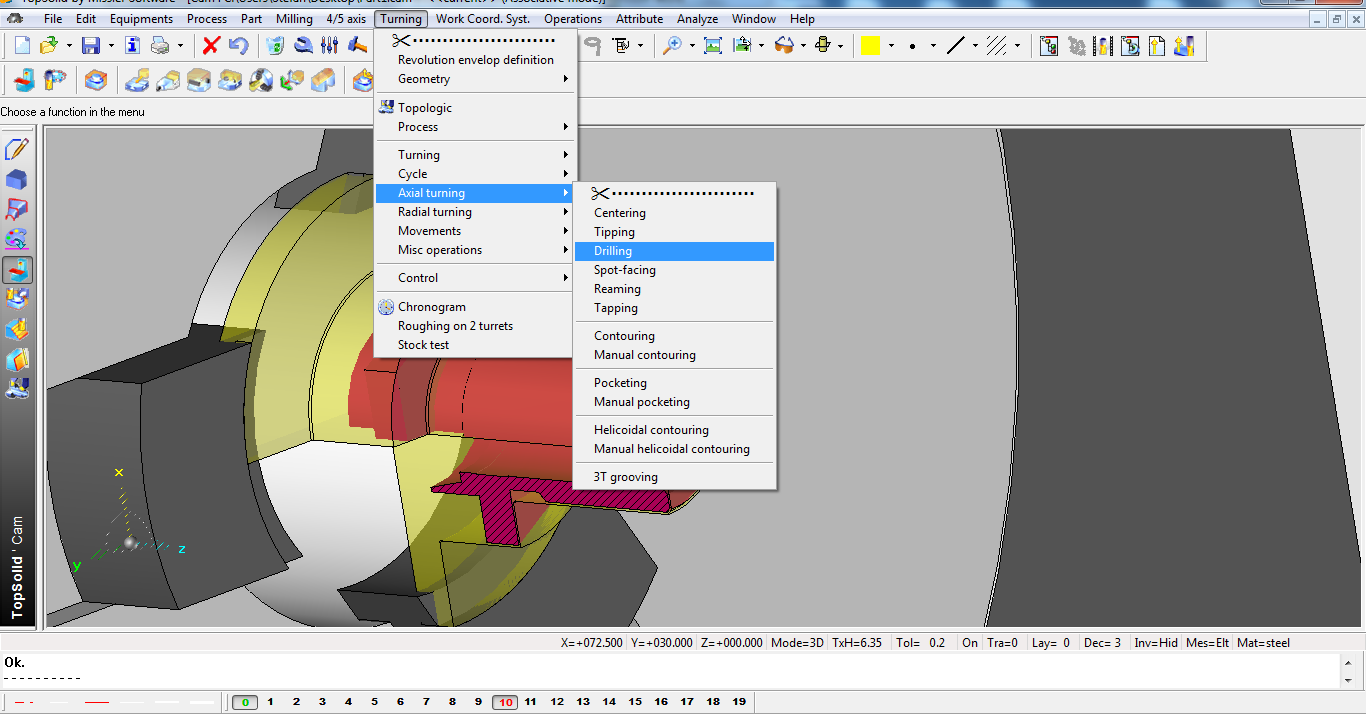Toggle layer 0 button in layer bar
This screenshot has height=714, width=1366.
click(245, 702)
